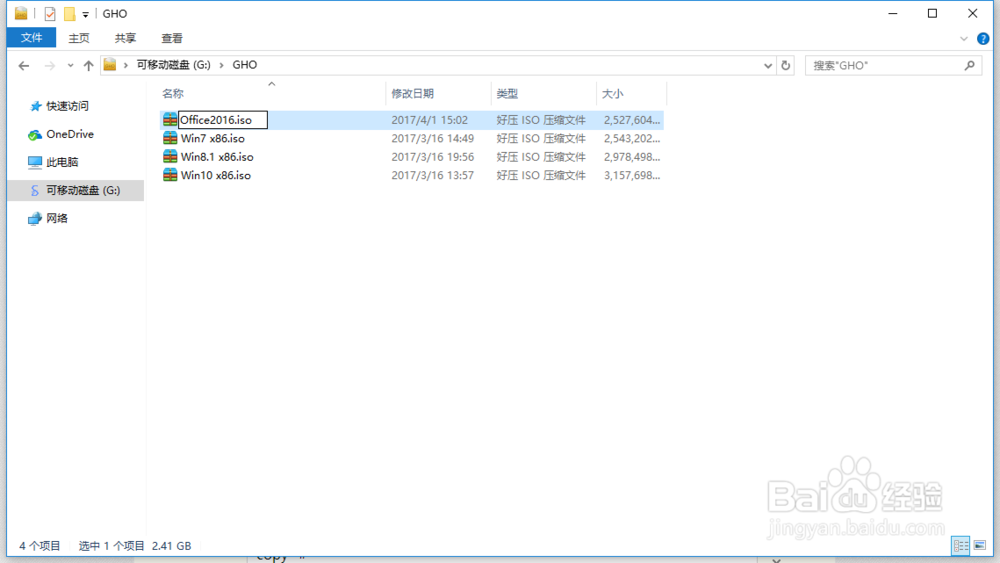Click the Win7 x86.iso archive icon

(170, 138)
